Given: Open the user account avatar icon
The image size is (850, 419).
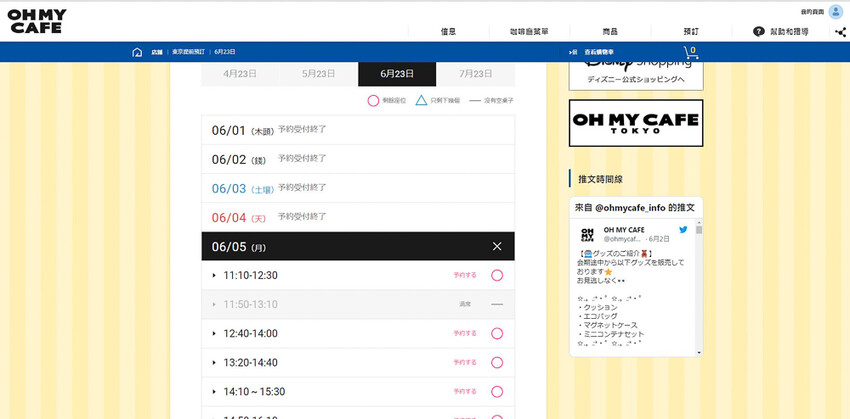Looking at the screenshot, I should click(x=836, y=11).
